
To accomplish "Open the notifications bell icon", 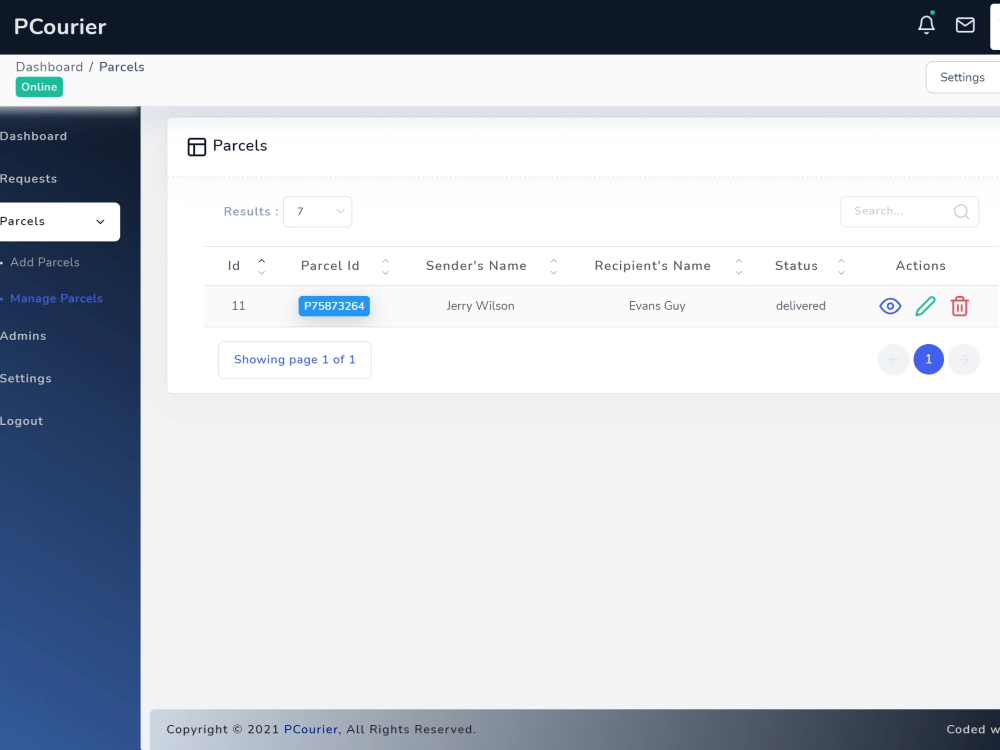I will [x=926, y=24].
